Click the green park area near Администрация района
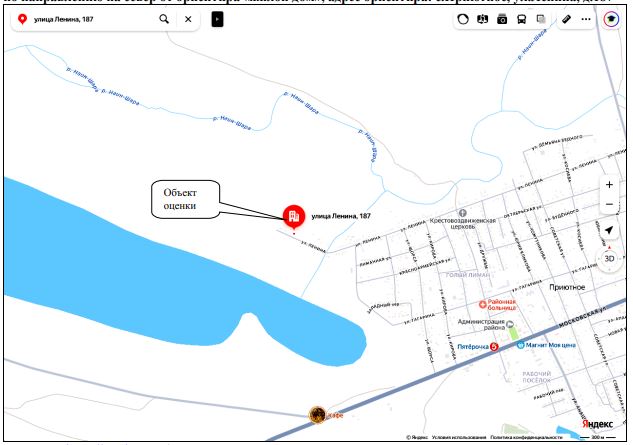 tap(513, 334)
